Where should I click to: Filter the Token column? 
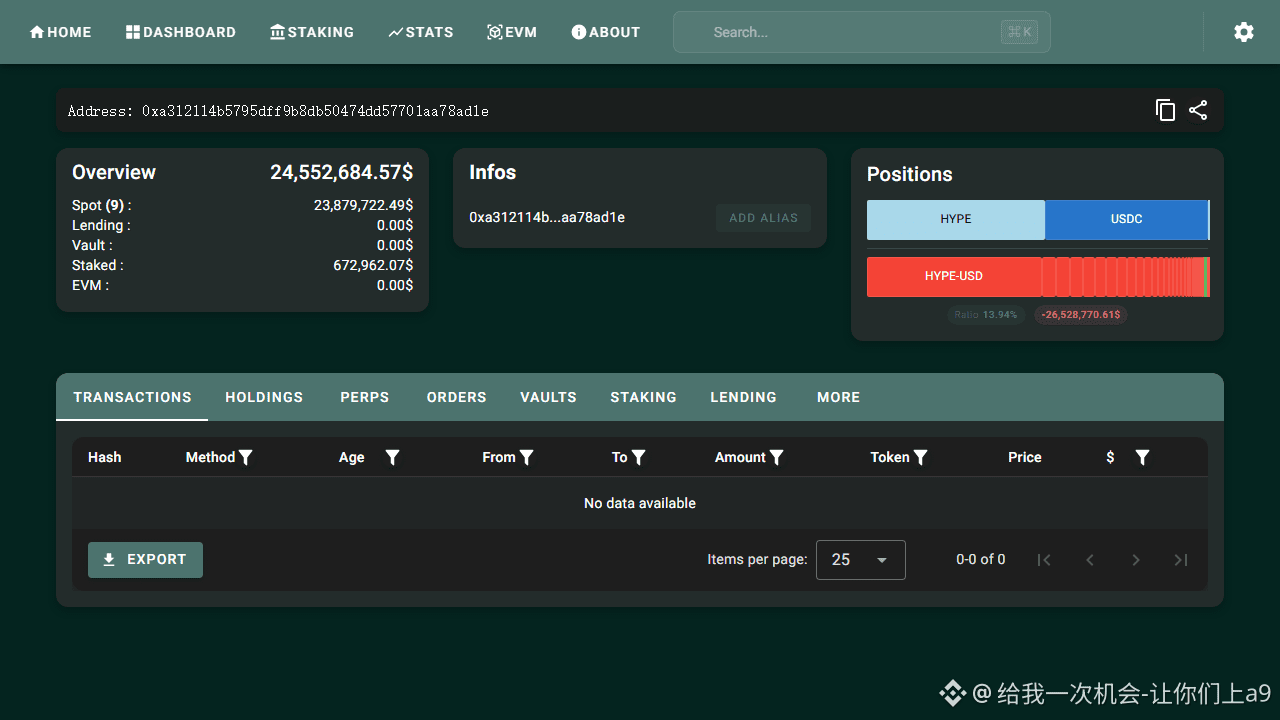tap(921, 457)
